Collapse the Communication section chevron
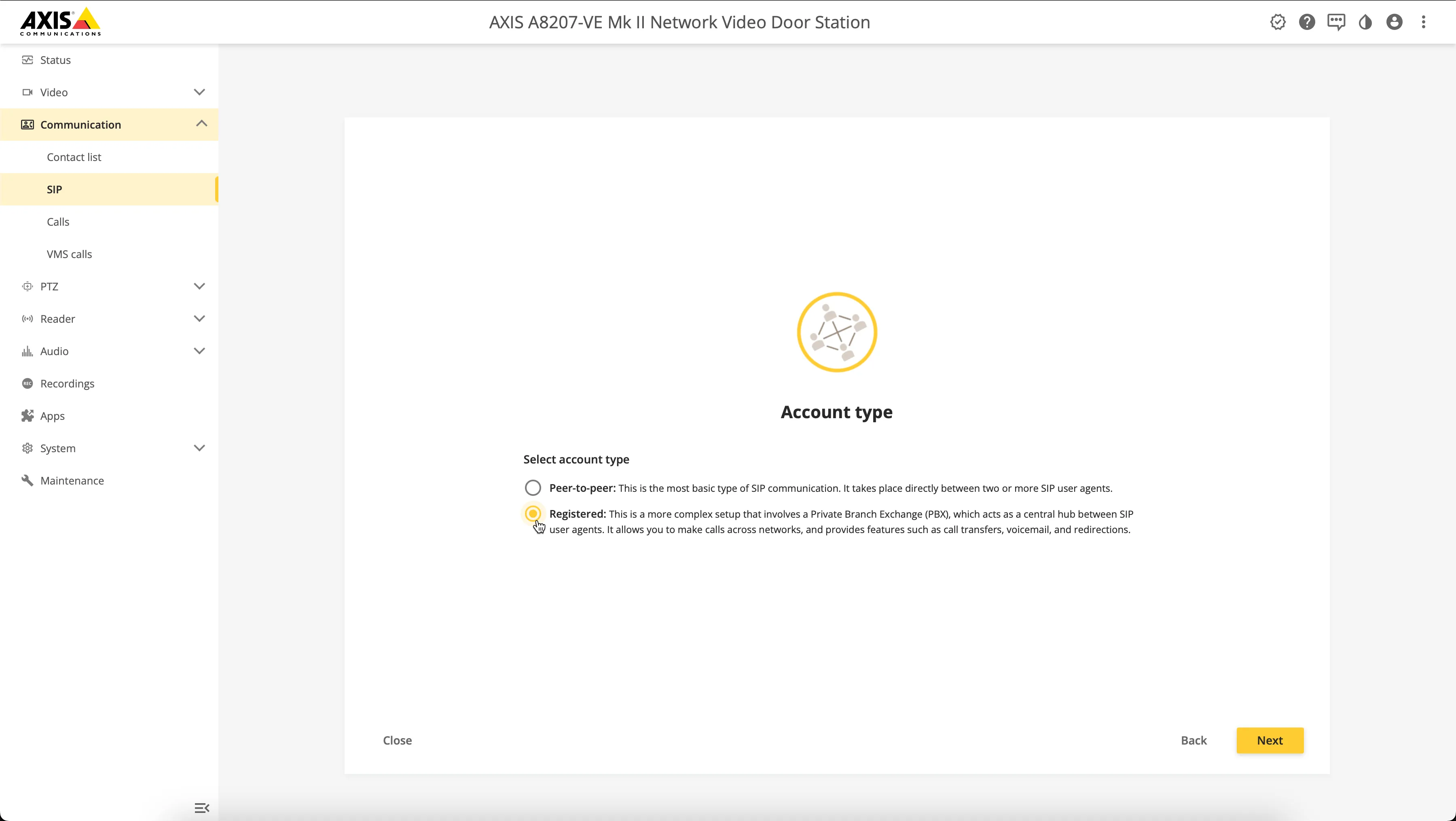 tap(201, 123)
